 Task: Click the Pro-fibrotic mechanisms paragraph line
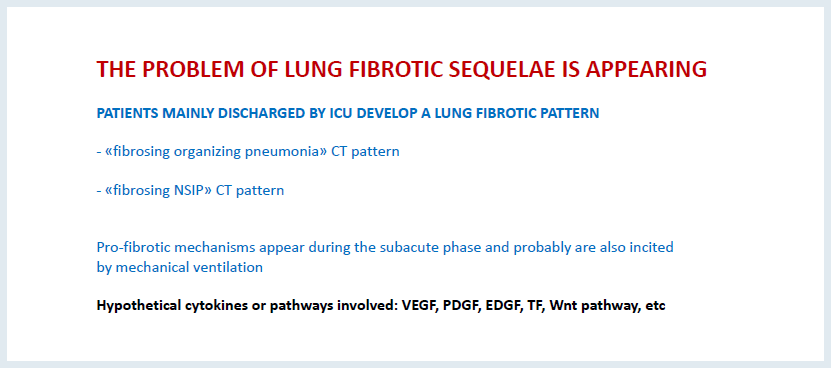[385, 248]
